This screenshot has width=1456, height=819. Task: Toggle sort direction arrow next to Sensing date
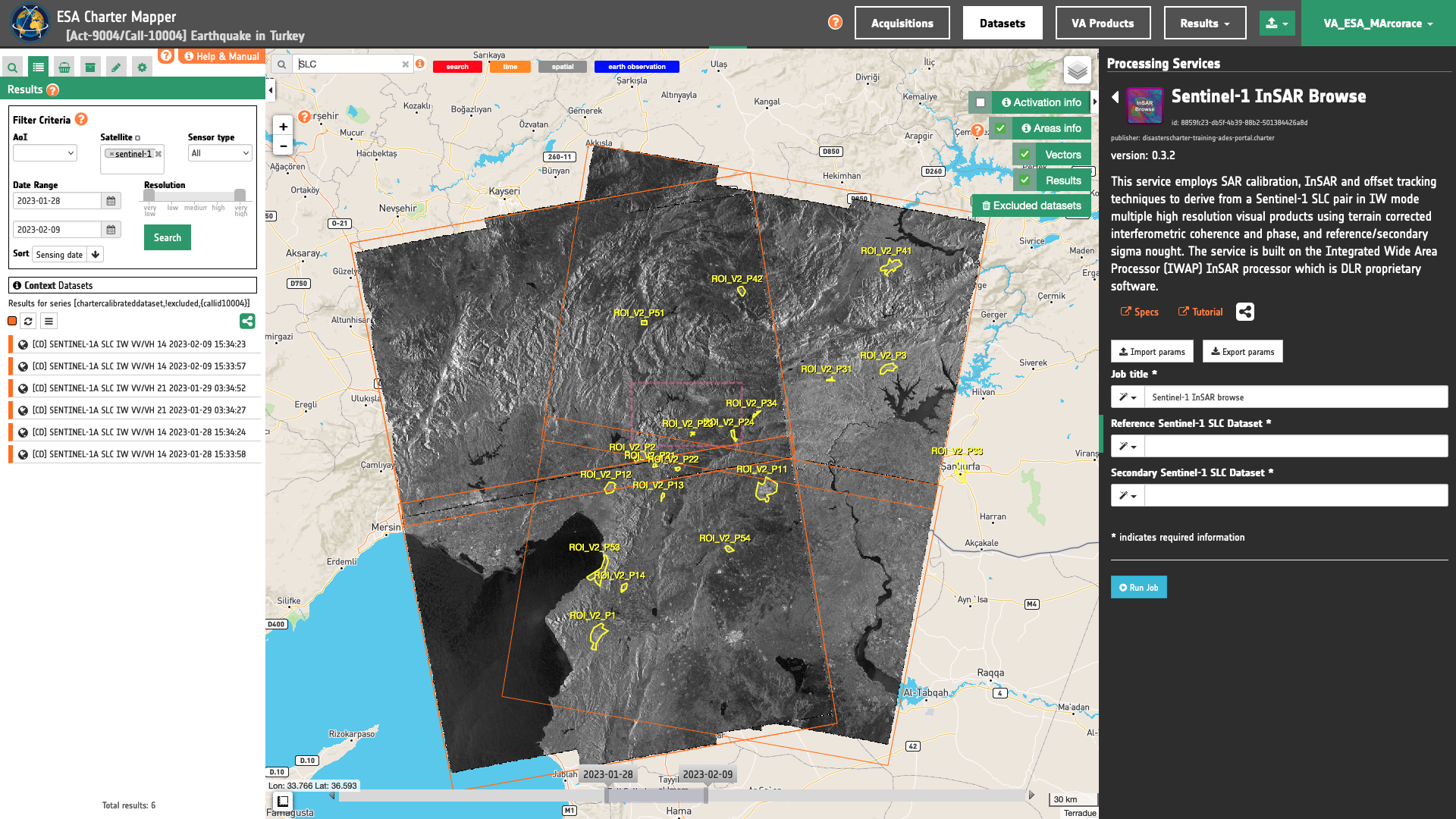96,255
